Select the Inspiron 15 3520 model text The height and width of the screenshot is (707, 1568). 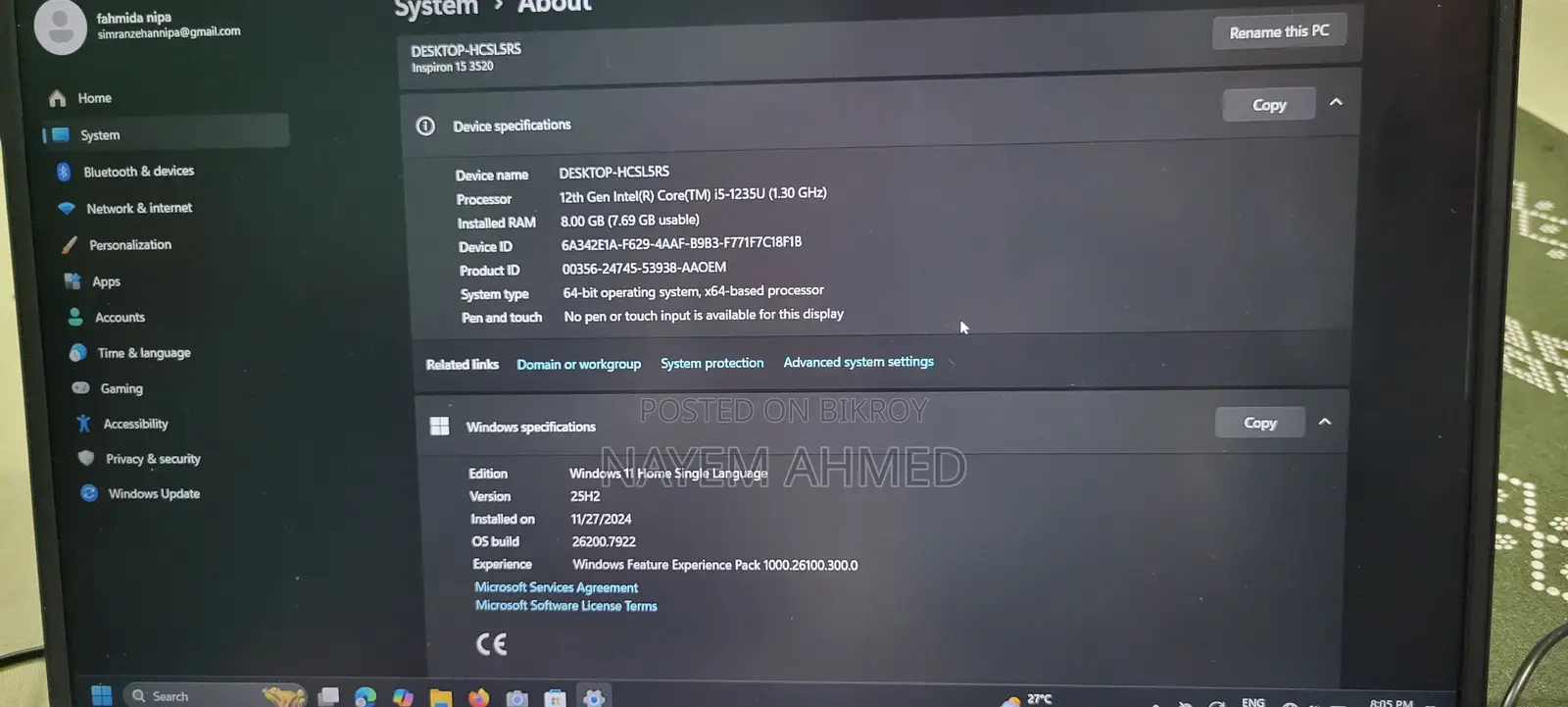point(452,67)
